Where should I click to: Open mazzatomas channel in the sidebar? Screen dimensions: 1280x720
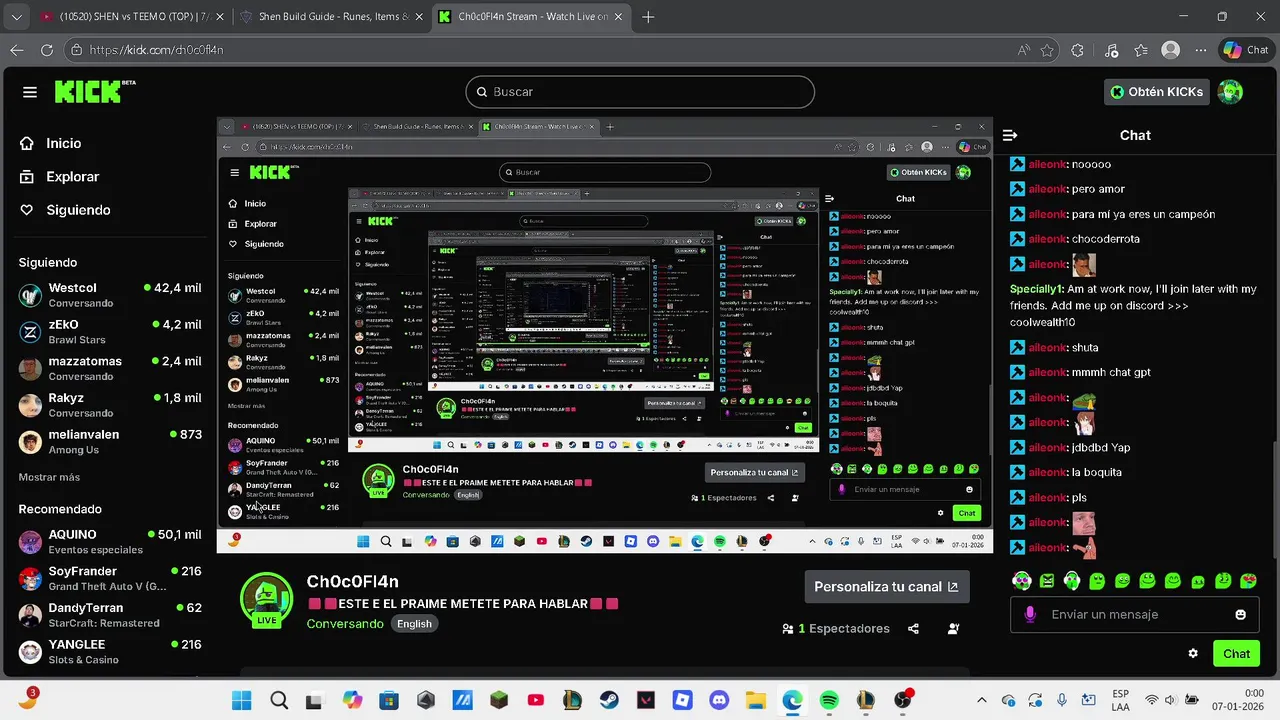110,368
